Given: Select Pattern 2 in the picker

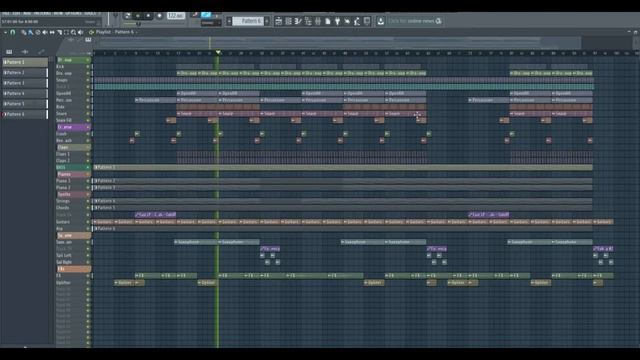Looking at the screenshot, I should click(x=25, y=73).
